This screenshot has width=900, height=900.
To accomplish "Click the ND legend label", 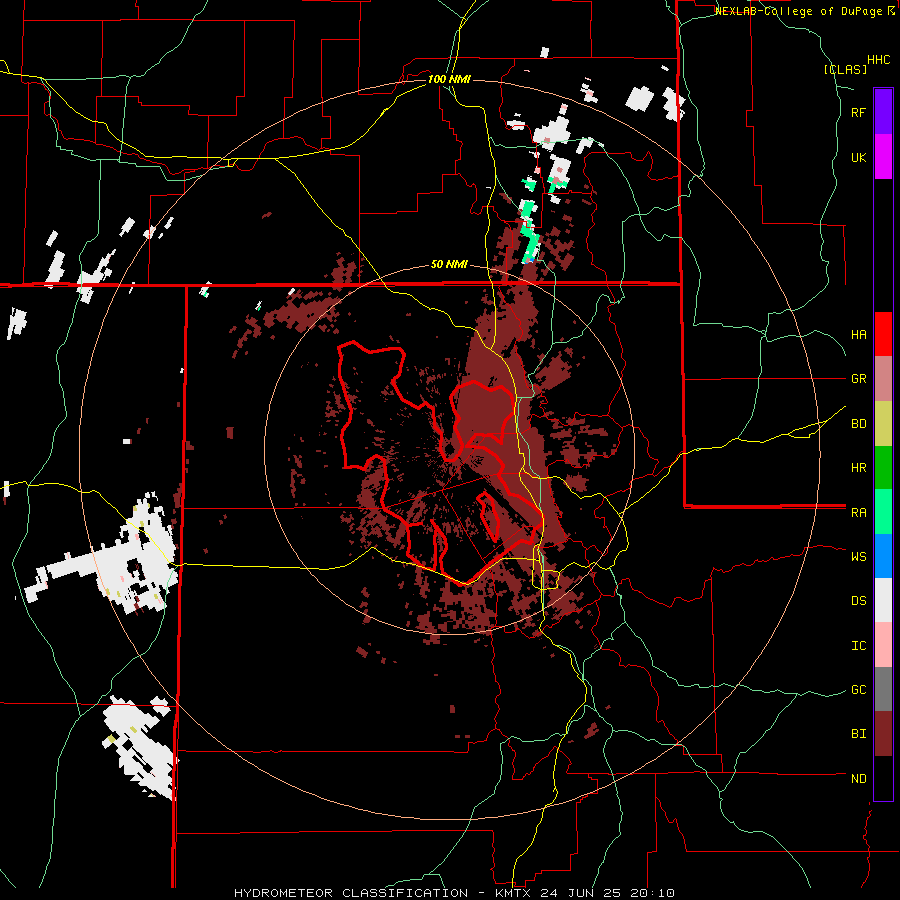I will point(859,779).
